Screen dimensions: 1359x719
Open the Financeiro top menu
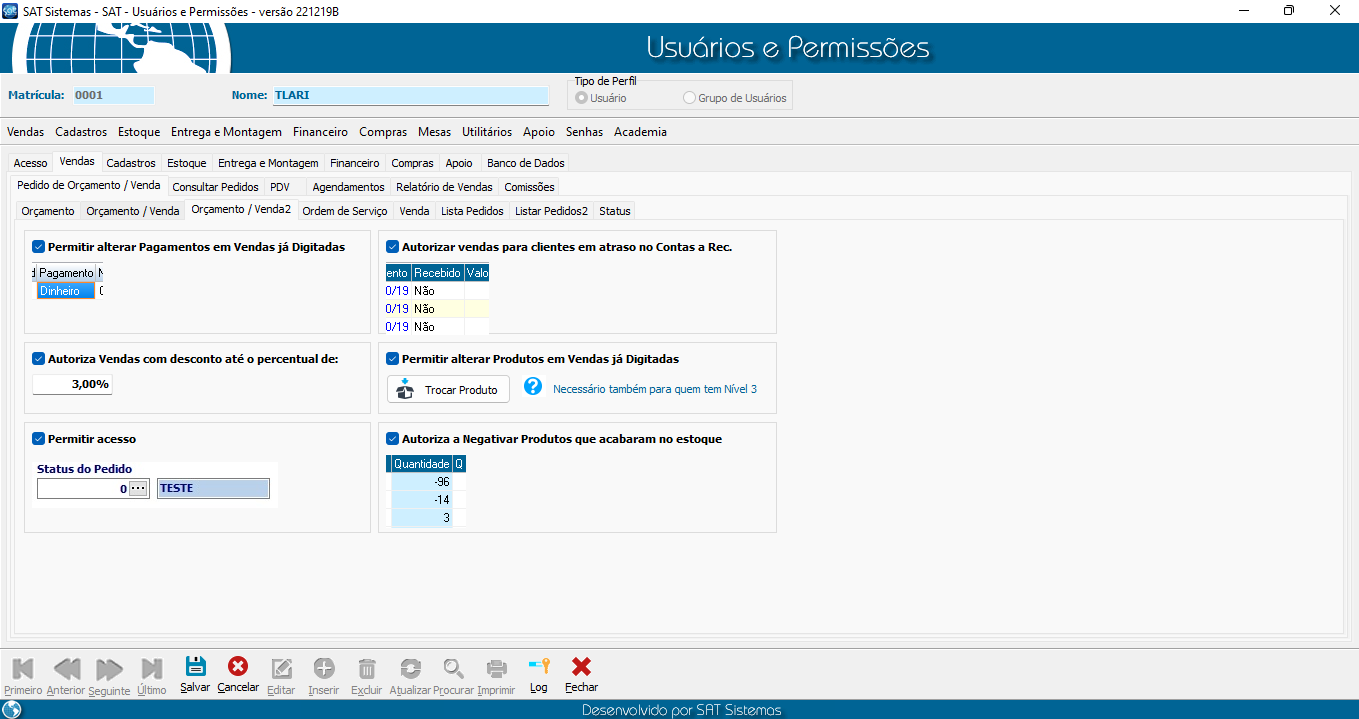(320, 132)
